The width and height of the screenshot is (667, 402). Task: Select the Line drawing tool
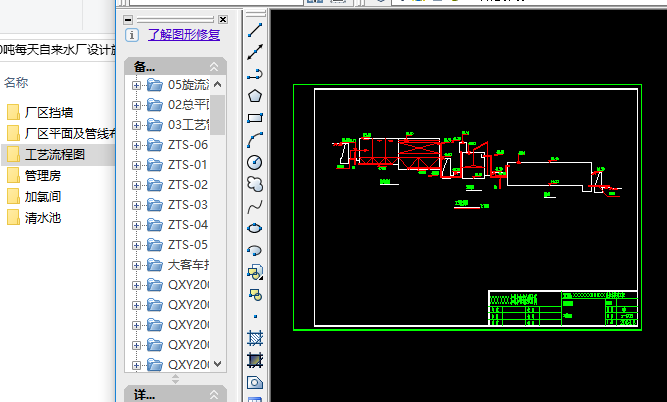[x=255, y=30]
